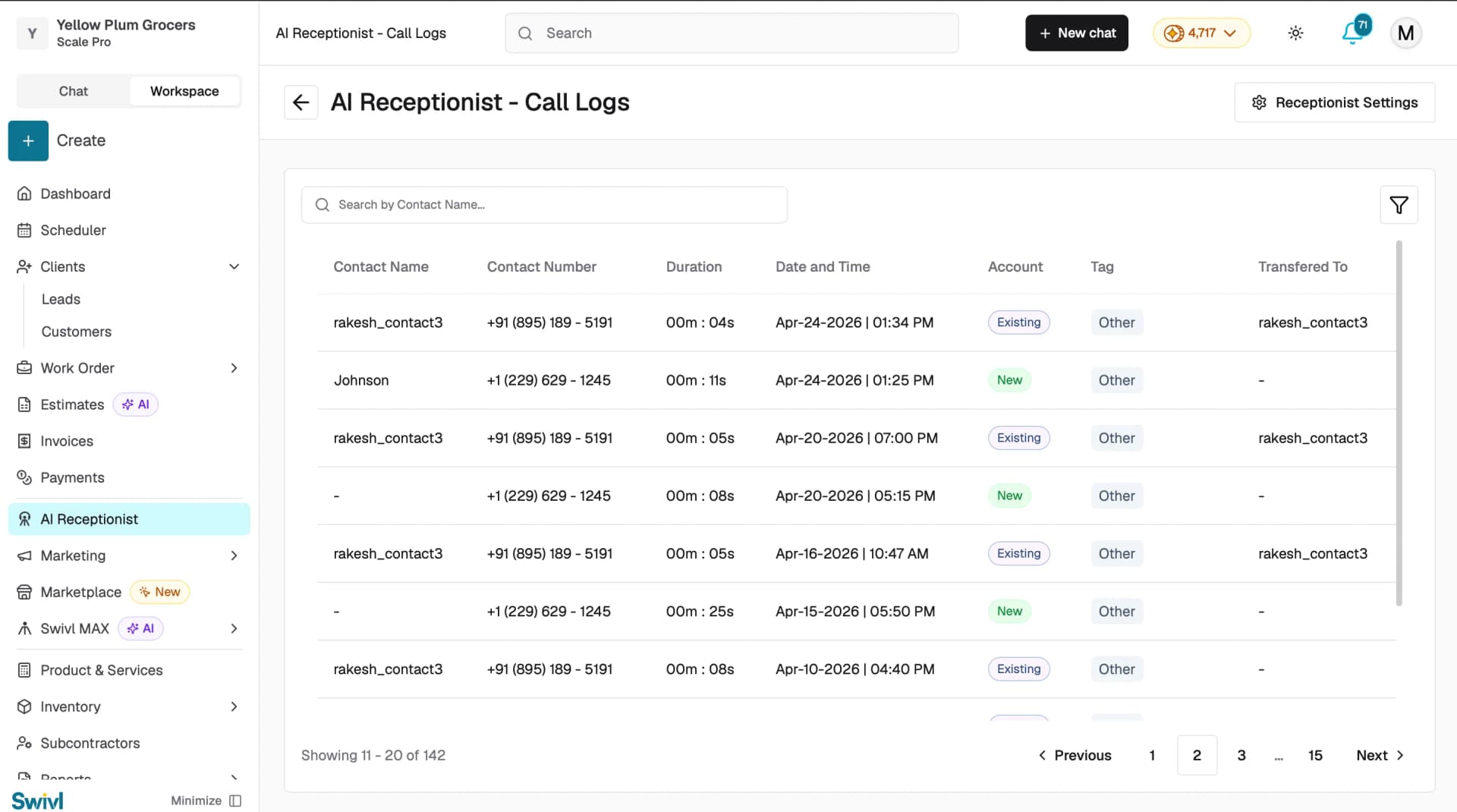Click the AI badge next to Estimates
Image resolution: width=1457 pixels, height=812 pixels.
coord(136,404)
